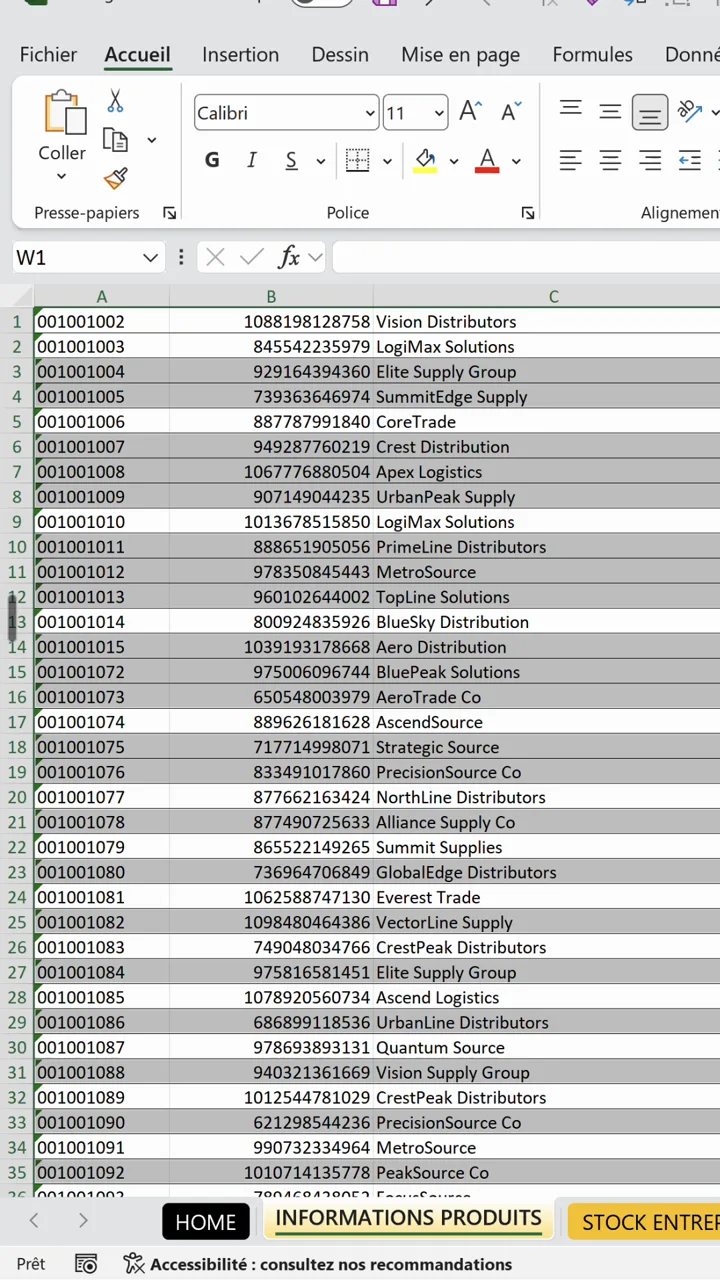Decrease font size with small A icon
720x1280 pixels.
(510, 112)
